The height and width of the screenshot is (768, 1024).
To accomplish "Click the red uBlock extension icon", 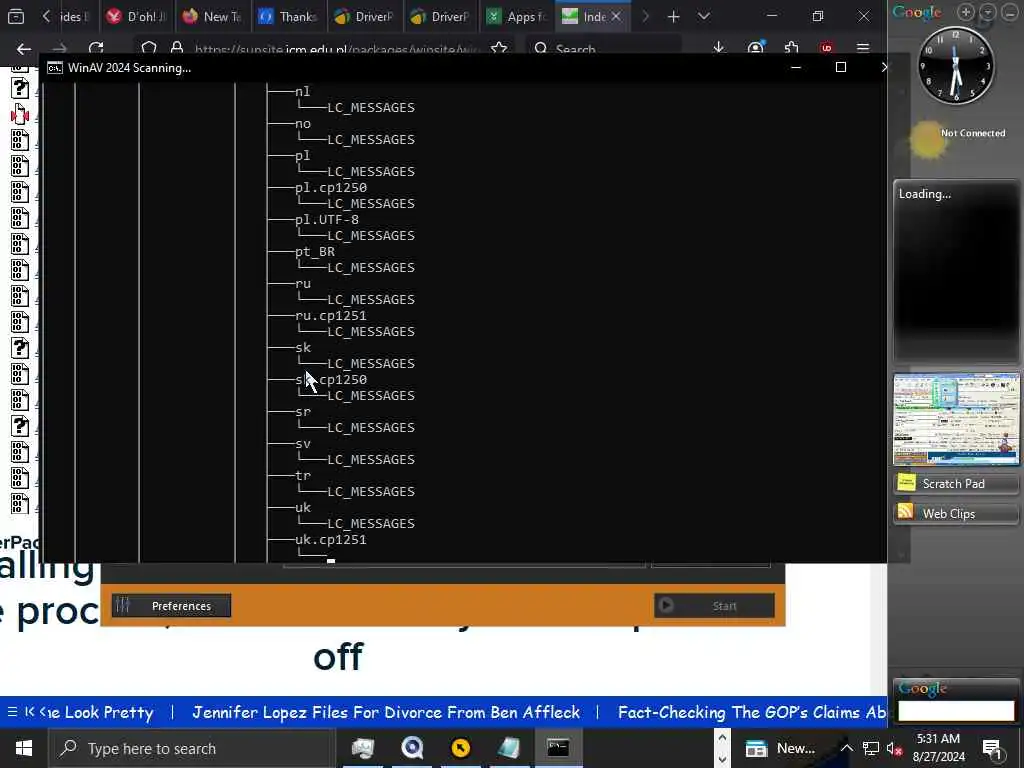I will (827, 48).
